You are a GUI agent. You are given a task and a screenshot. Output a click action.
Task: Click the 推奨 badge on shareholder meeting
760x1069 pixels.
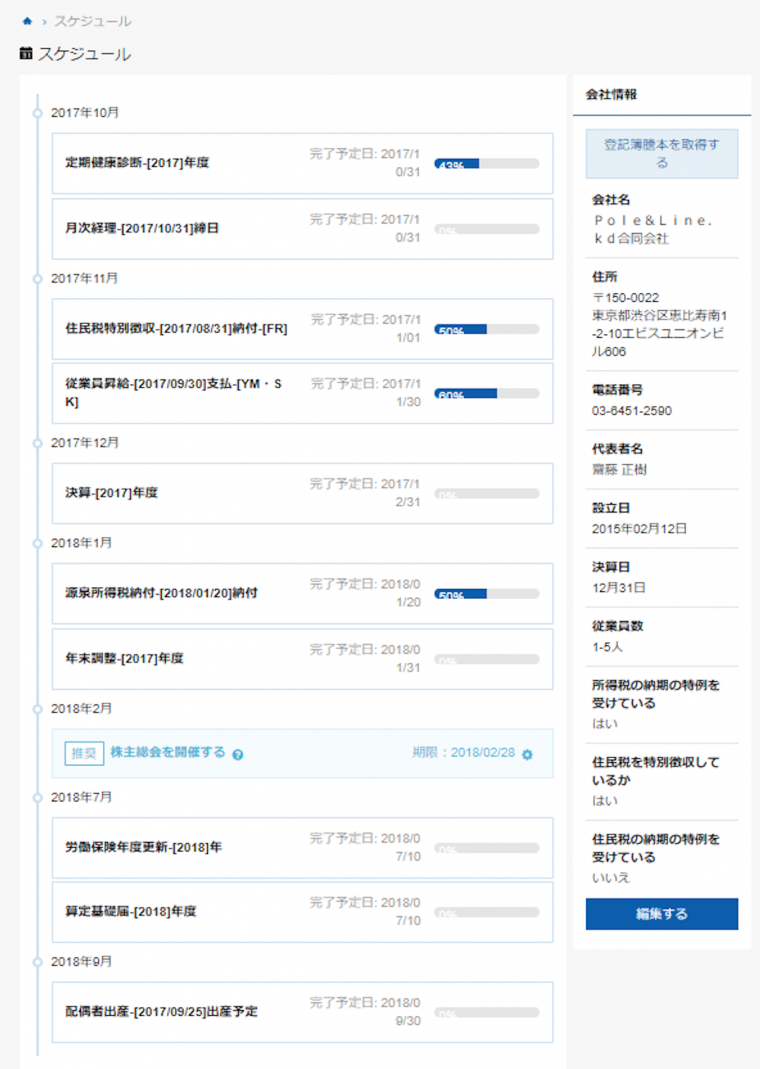pyautogui.click(x=85, y=753)
